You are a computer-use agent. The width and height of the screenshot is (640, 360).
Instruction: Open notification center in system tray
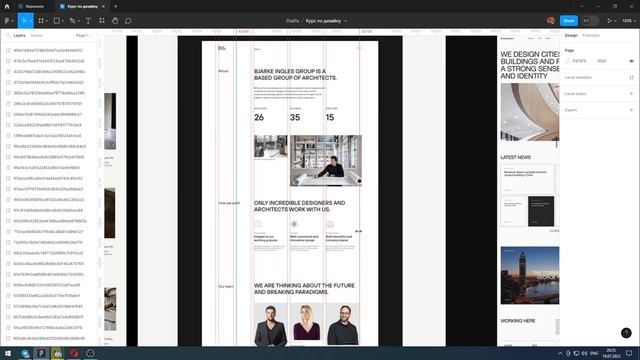(x=629, y=353)
